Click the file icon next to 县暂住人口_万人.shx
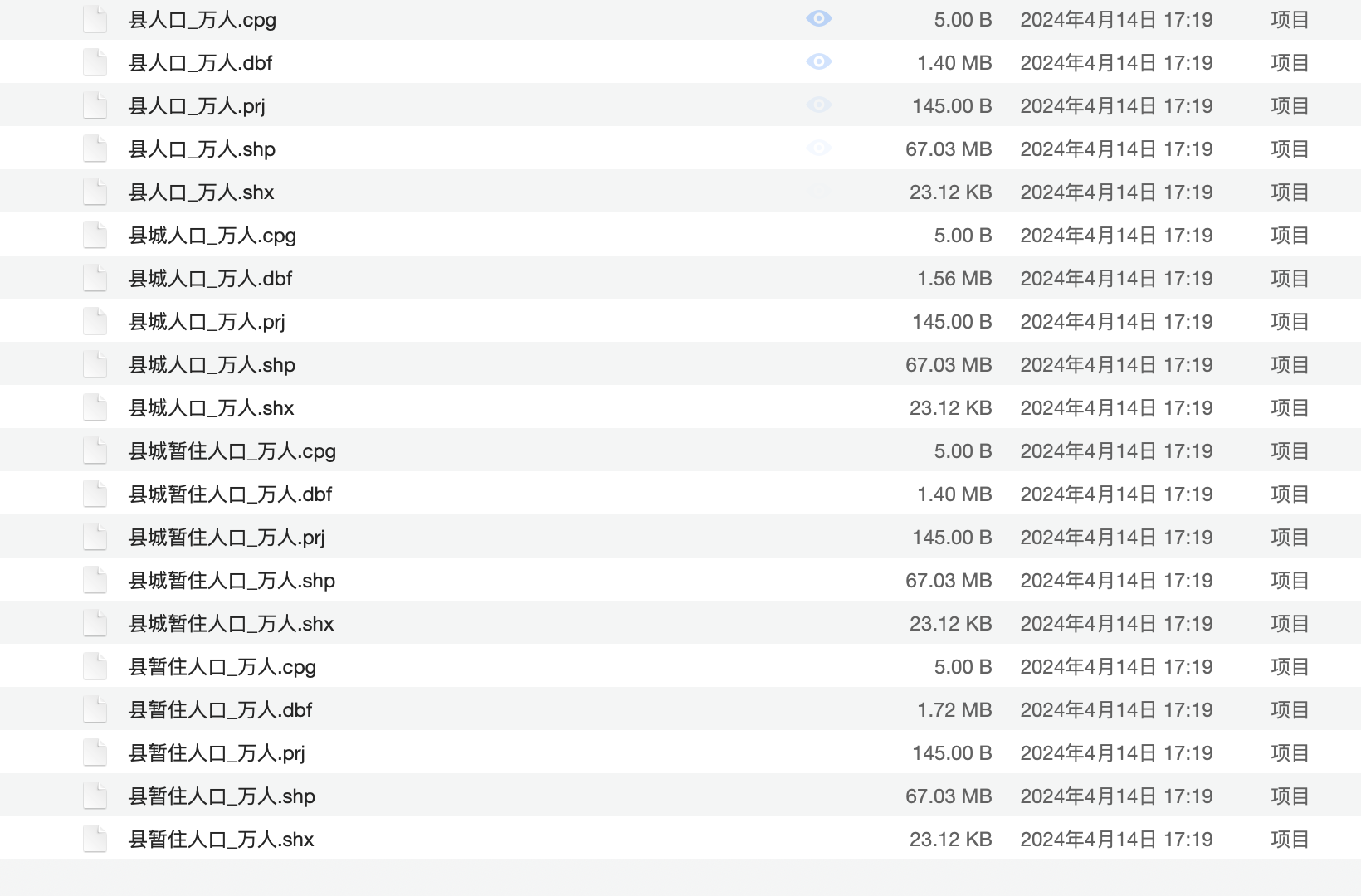The height and width of the screenshot is (896, 1361). pyautogui.click(x=95, y=839)
